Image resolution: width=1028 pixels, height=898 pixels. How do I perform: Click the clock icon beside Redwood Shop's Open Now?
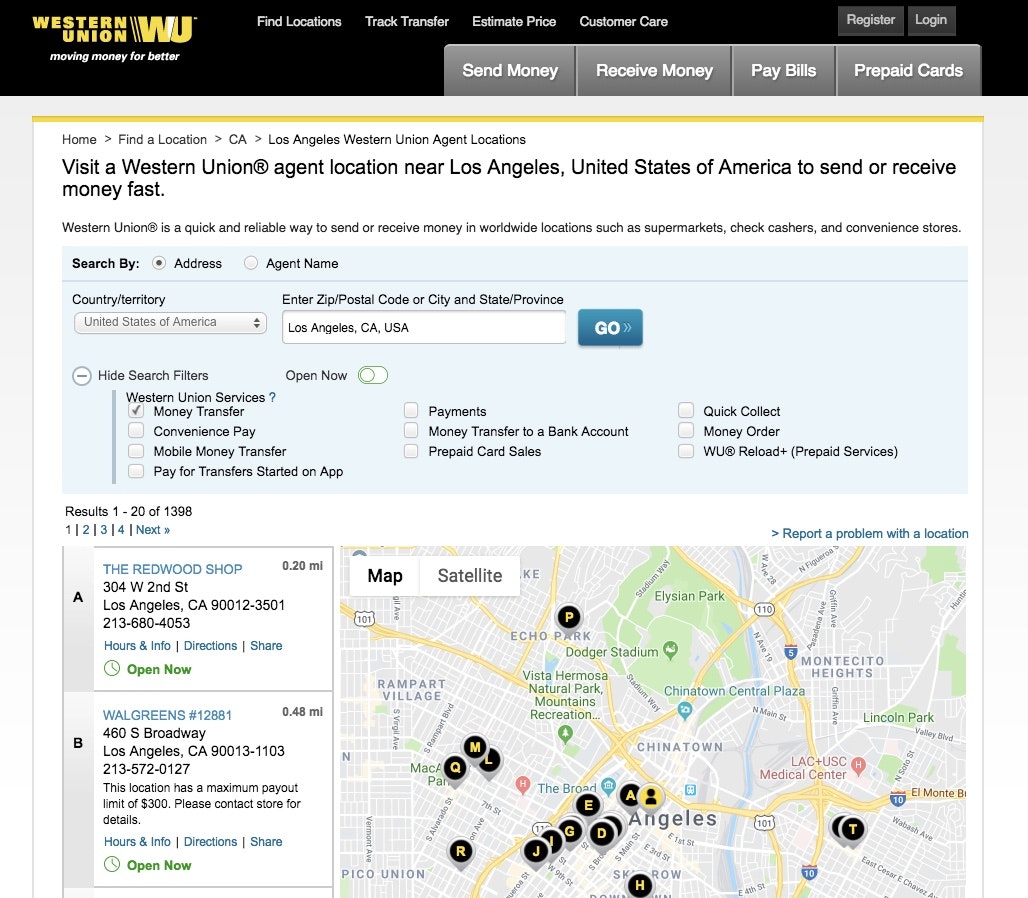click(111, 669)
